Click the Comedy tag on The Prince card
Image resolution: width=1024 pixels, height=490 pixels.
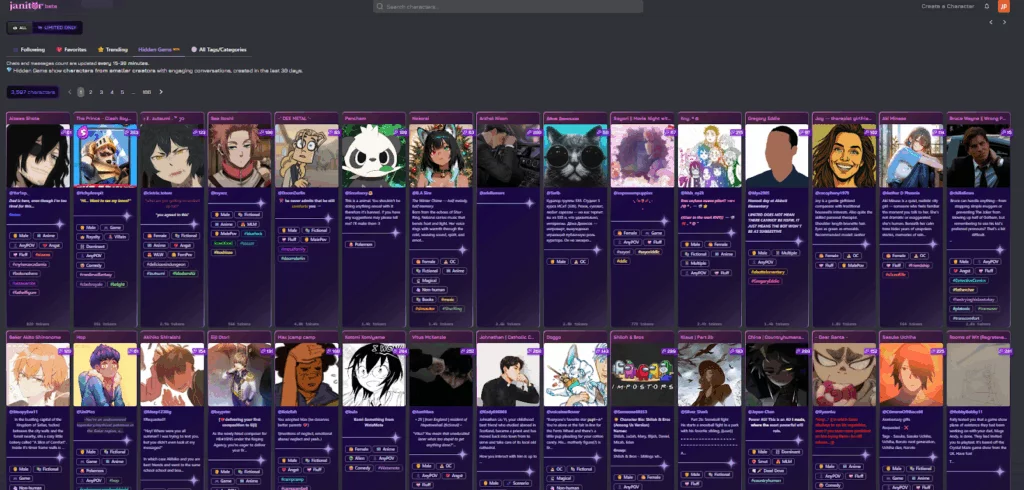[89, 265]
